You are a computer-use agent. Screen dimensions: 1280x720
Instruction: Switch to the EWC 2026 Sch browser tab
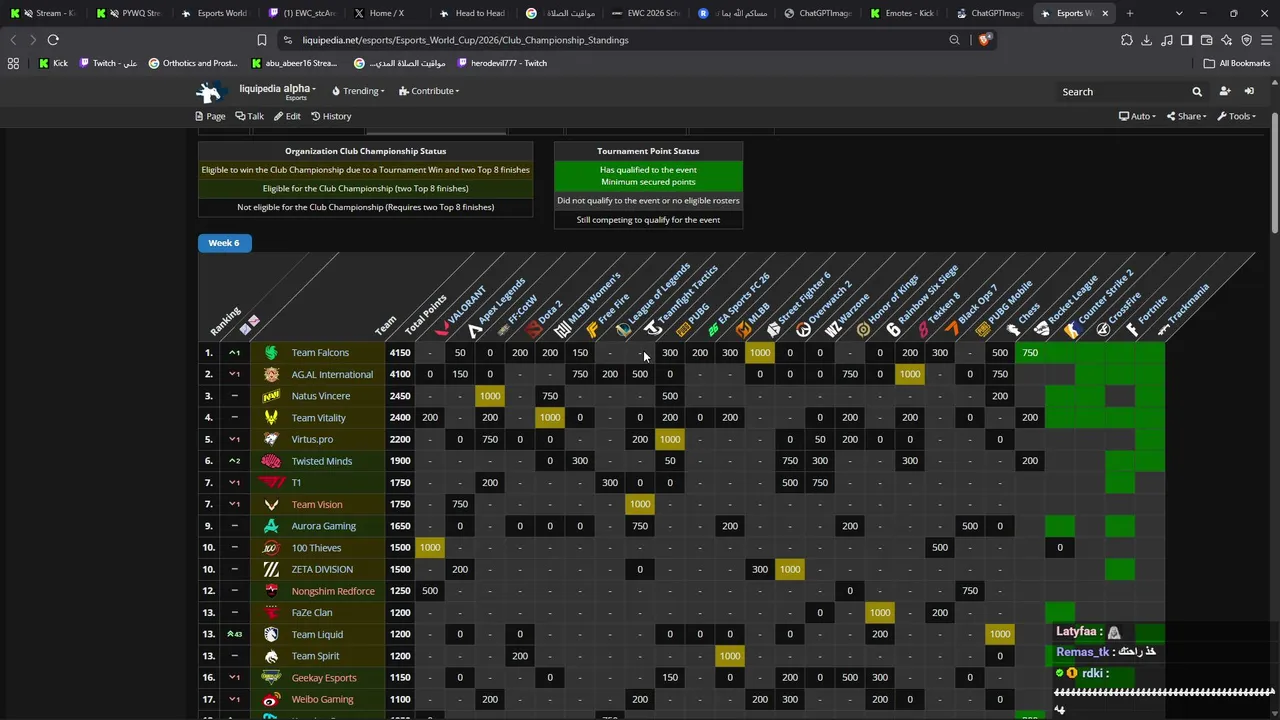coord(645,13)
